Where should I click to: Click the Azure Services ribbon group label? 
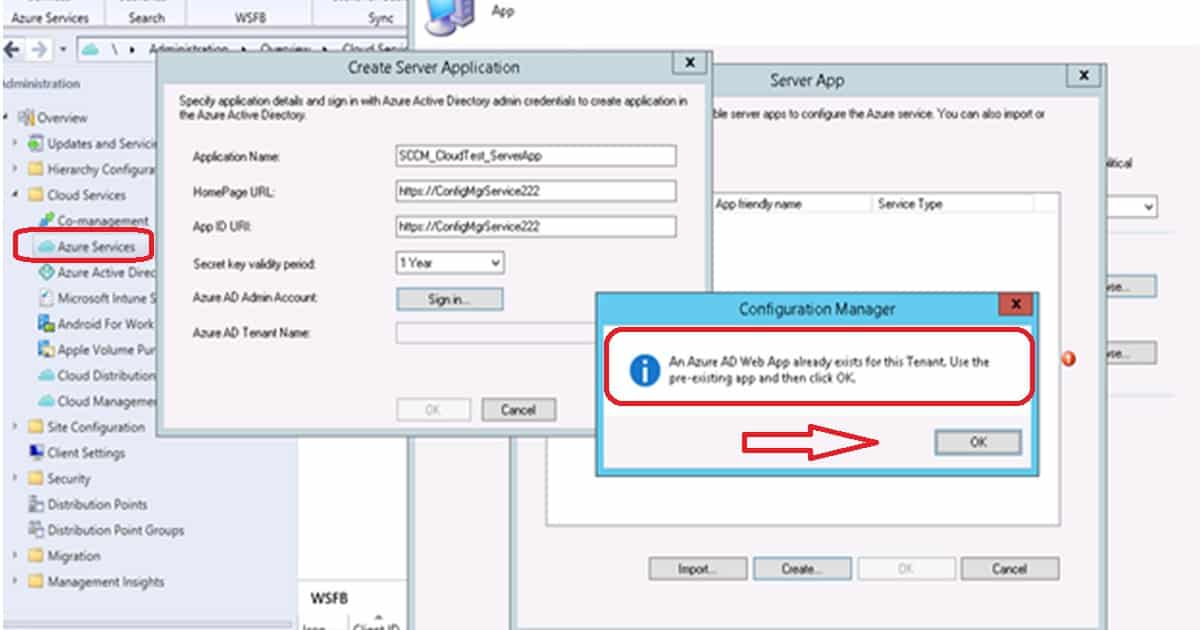point(50,18)
